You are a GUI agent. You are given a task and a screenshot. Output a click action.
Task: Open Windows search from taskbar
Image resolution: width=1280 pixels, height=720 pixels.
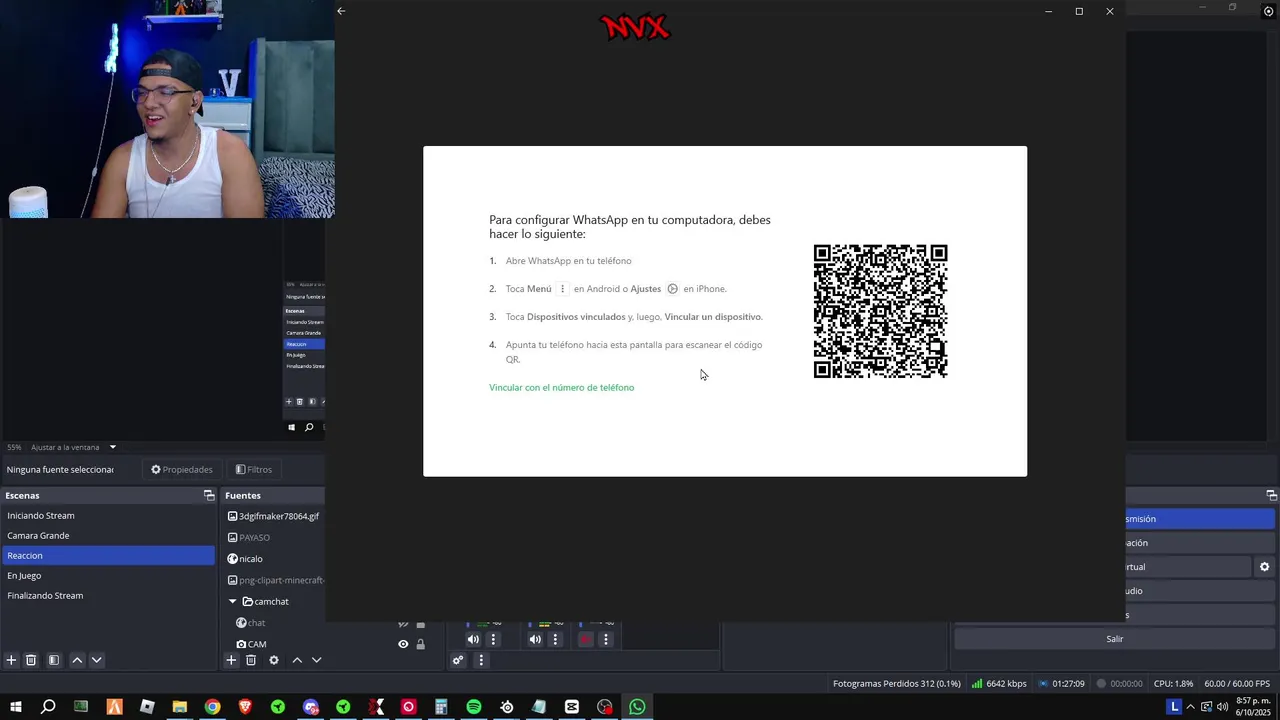coord(48,707)
